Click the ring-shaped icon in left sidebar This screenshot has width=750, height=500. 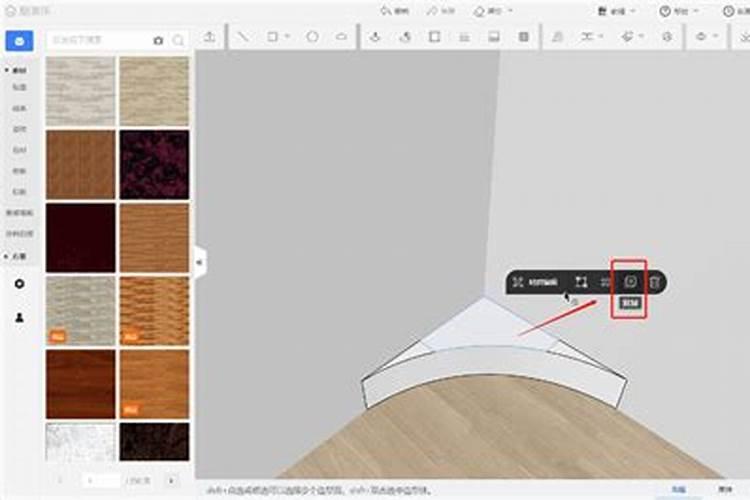19,284
